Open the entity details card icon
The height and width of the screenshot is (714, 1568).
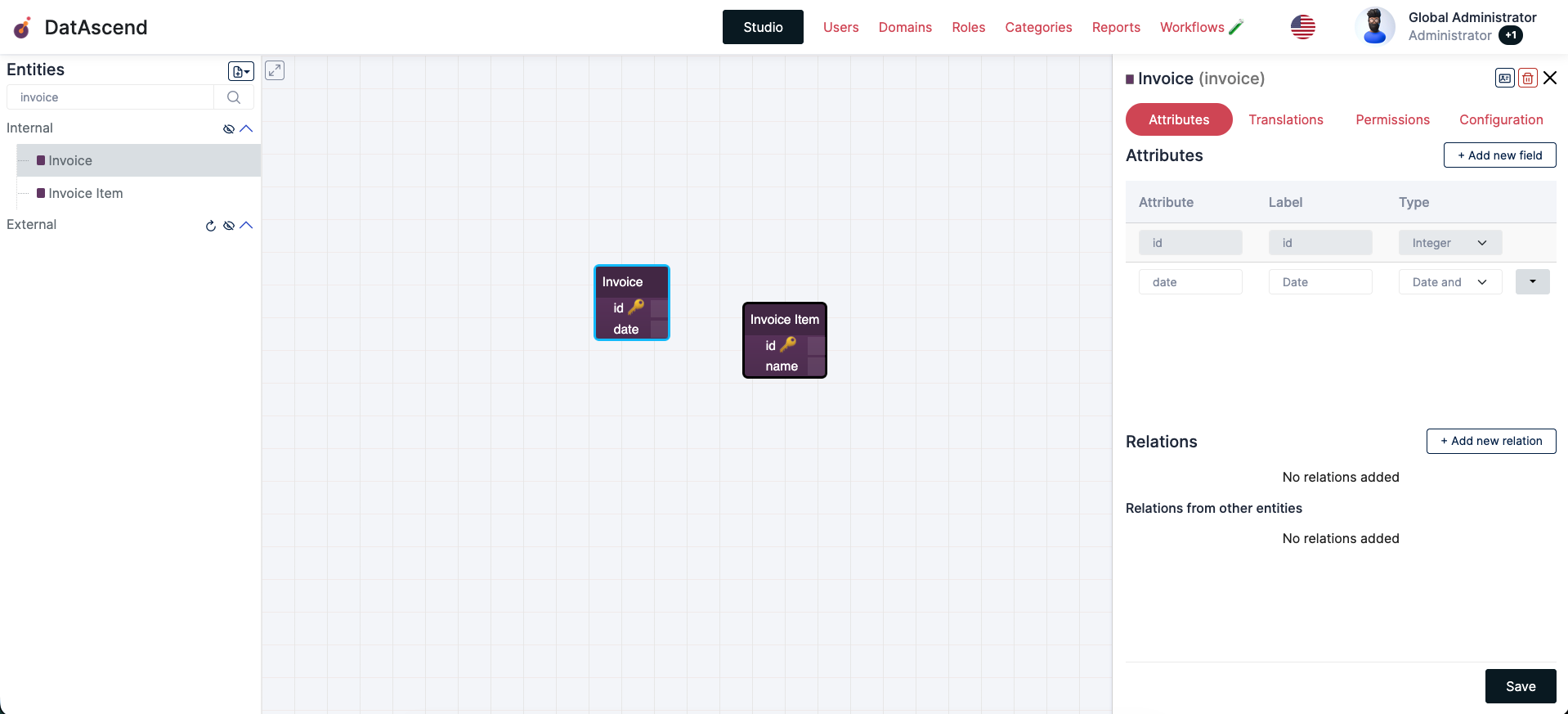[x=1504, y=79]
